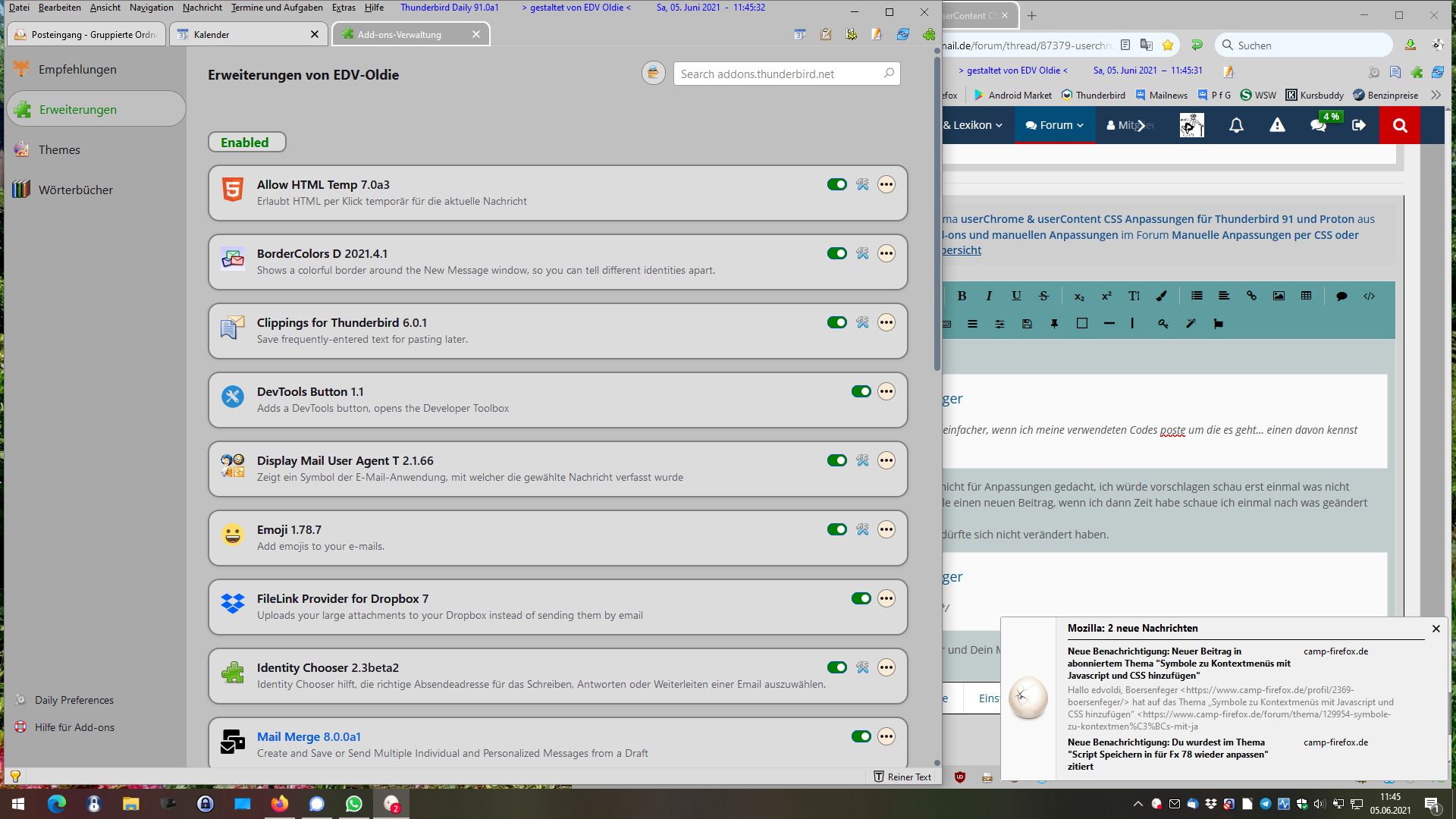The width and height of the screenshot is (1456, 819).
Task: Disable the Emoji add-on
Action: (x=837, y=529)
